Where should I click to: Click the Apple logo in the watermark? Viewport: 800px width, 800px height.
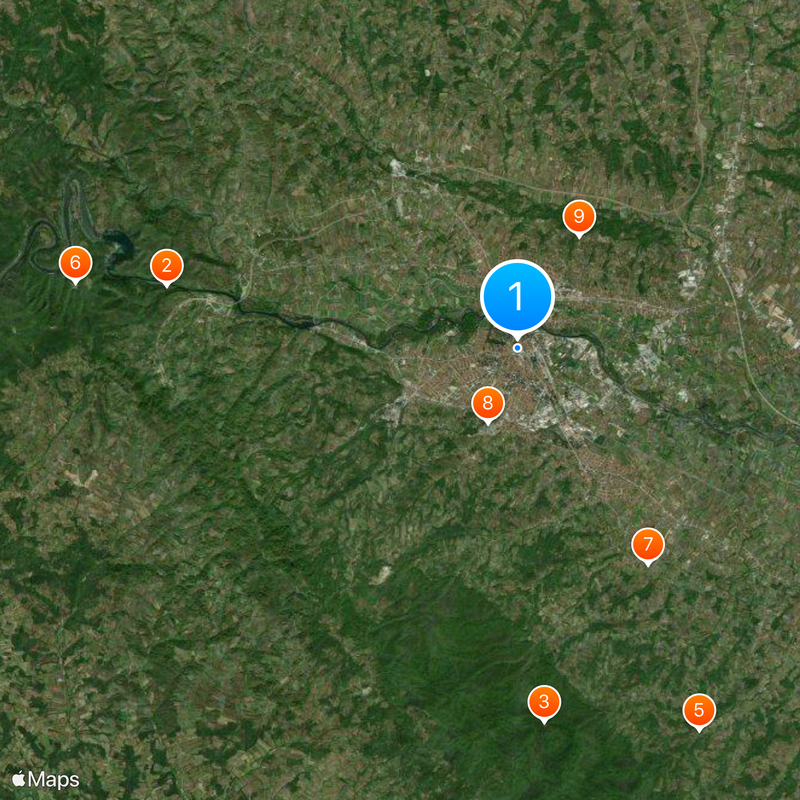19,779
